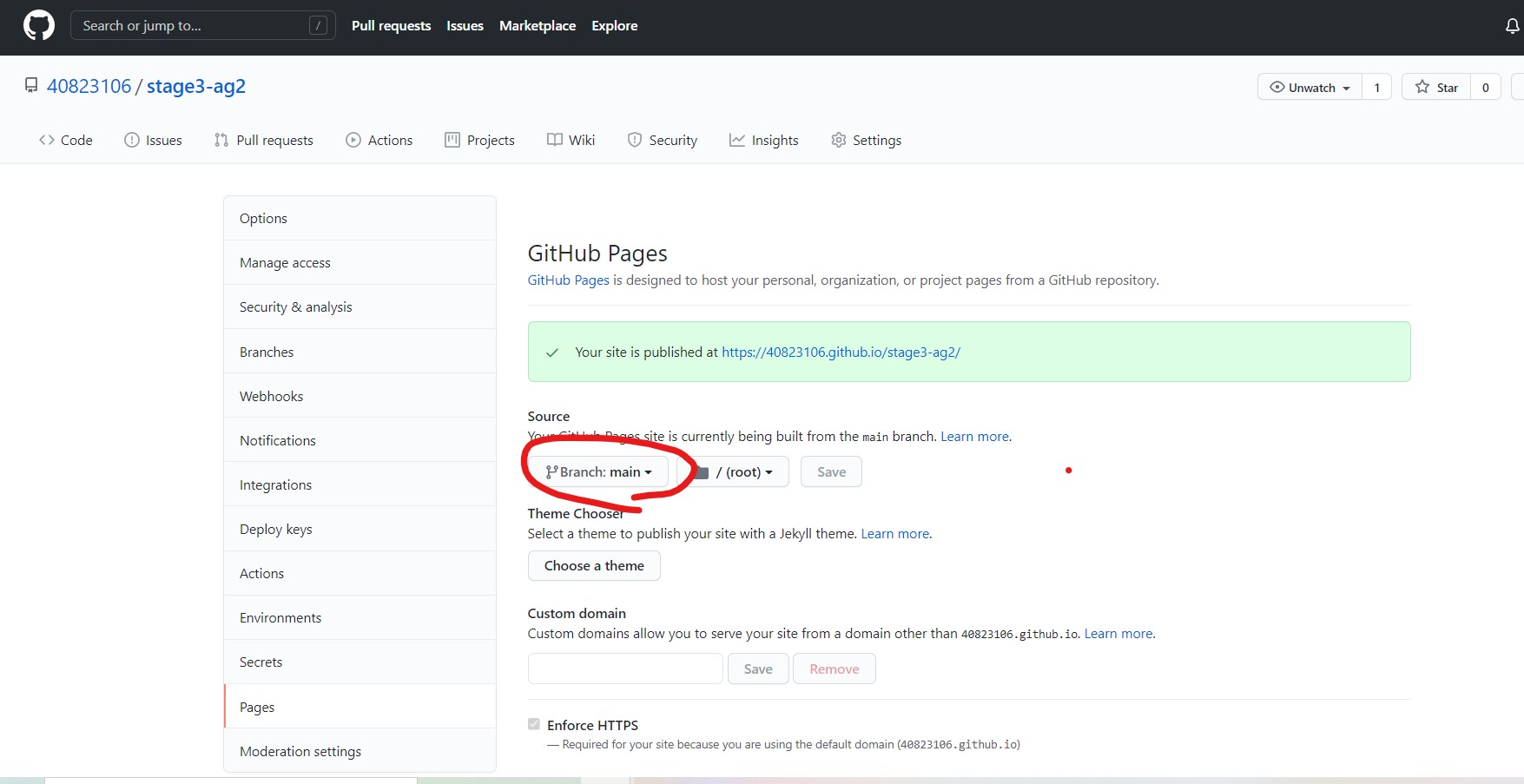Viewport: 1524px width, 784px height.
Task: Switch to the Security tab
Action: [x=662, y=140]
